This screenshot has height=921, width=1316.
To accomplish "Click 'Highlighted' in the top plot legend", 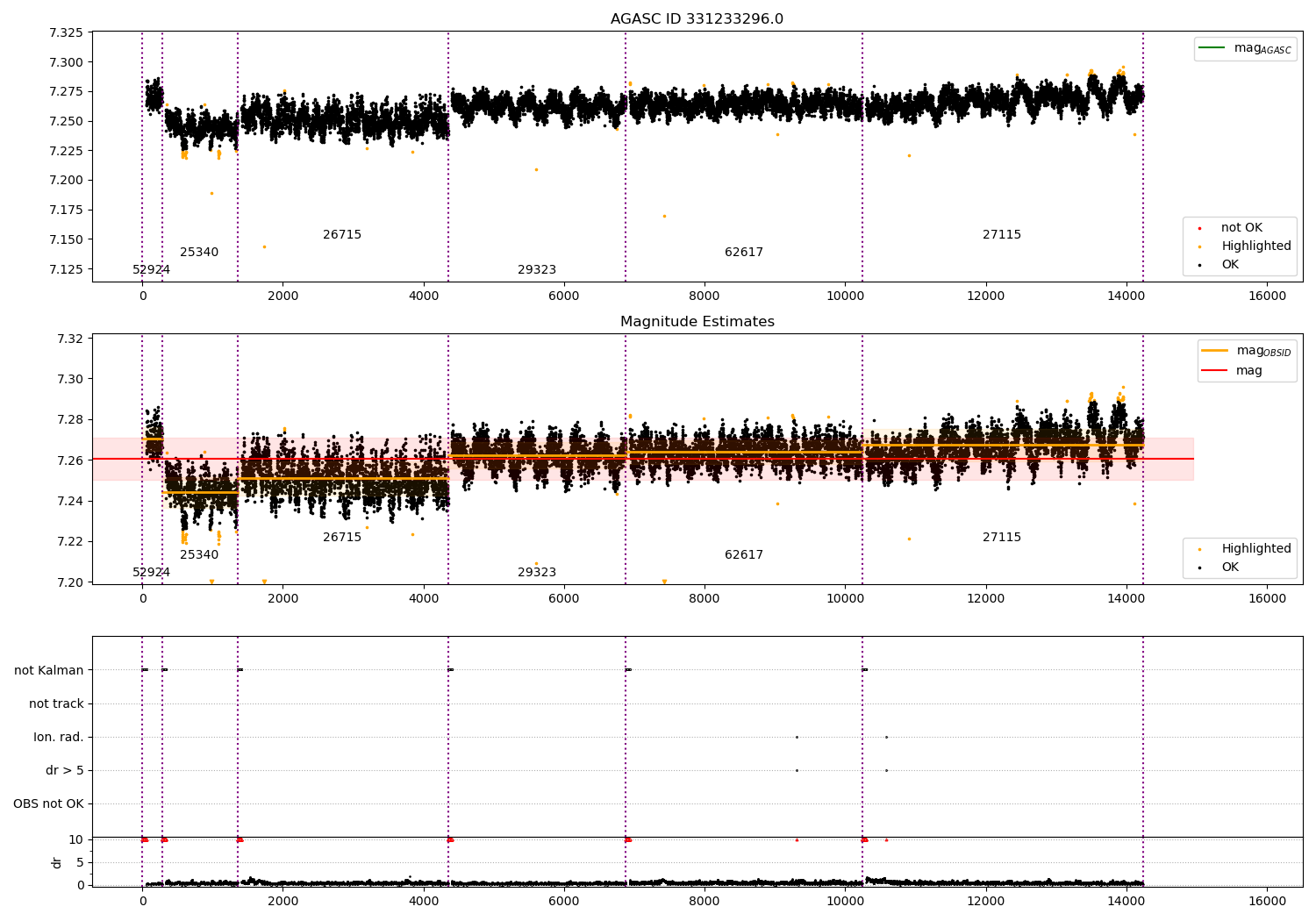I will [1246, 246].
